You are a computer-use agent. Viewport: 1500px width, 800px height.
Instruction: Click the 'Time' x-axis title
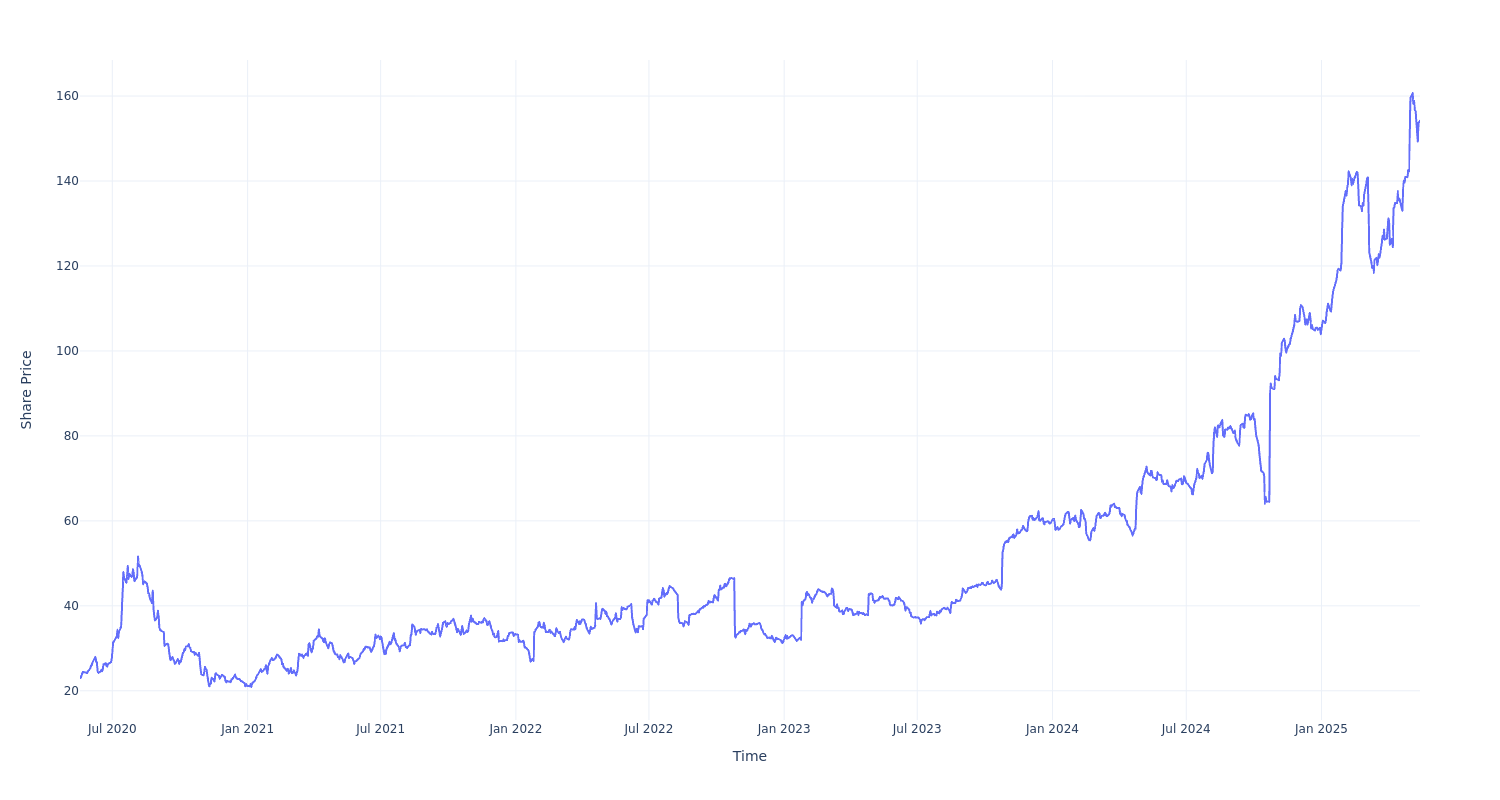tap(749, 756)
